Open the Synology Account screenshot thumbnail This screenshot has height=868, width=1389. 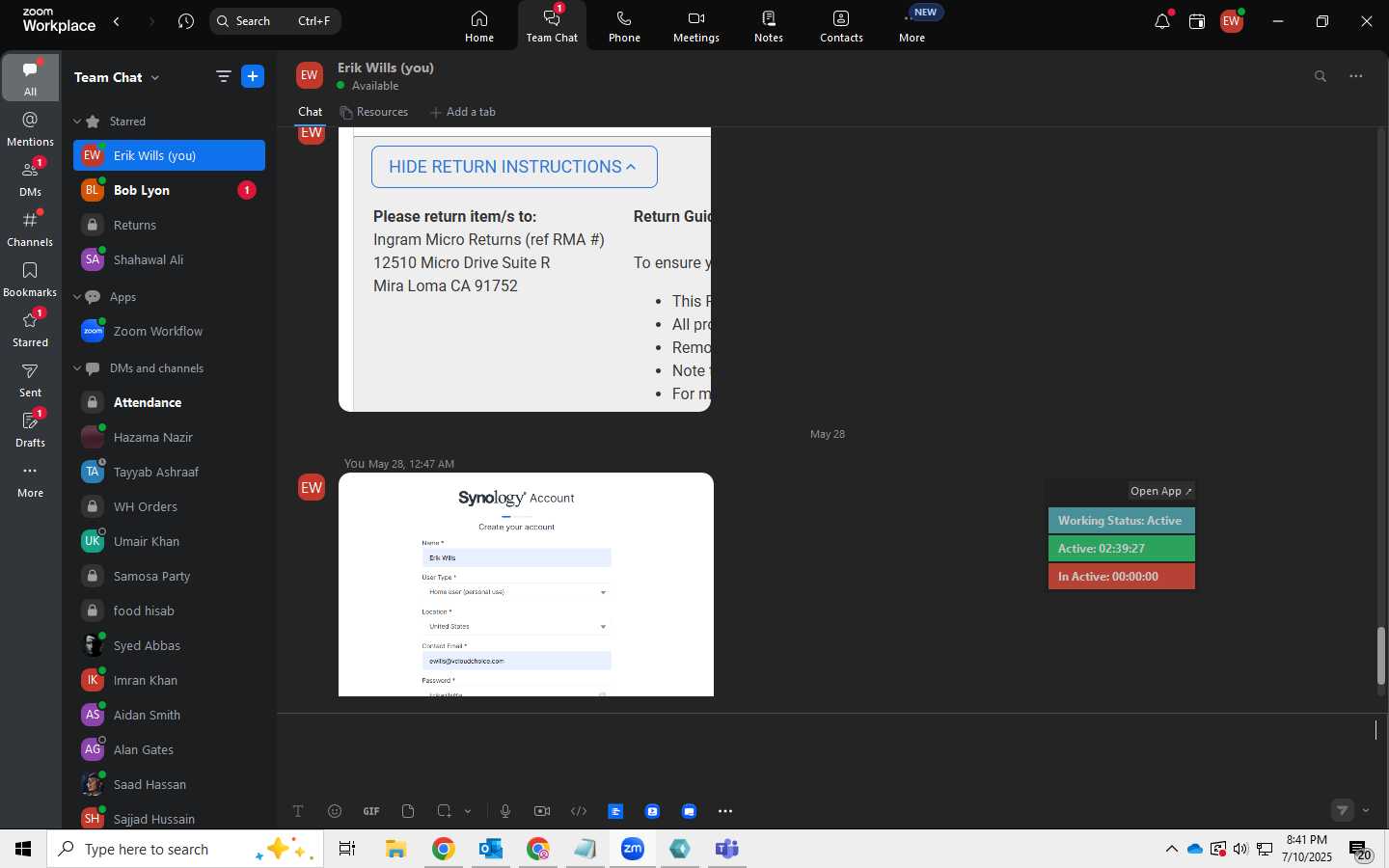(x=526, y=584)
